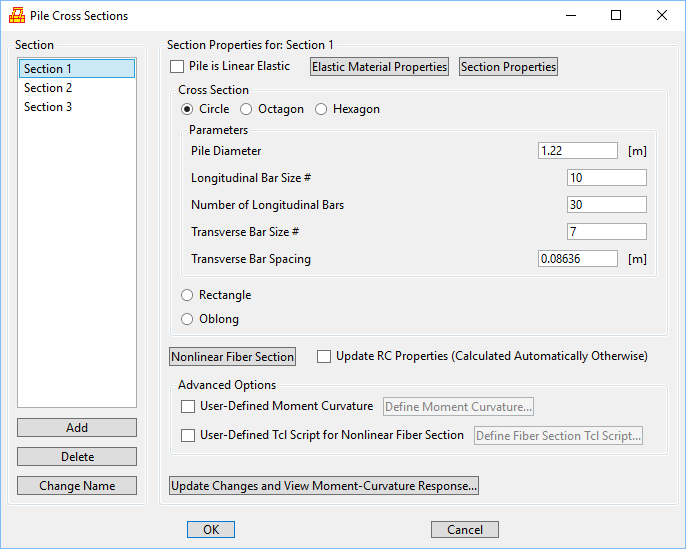The width and height of the screenshot is (686, 549).
Task: Choose the Octagon cross section
Action: click(x=247, y=109)
